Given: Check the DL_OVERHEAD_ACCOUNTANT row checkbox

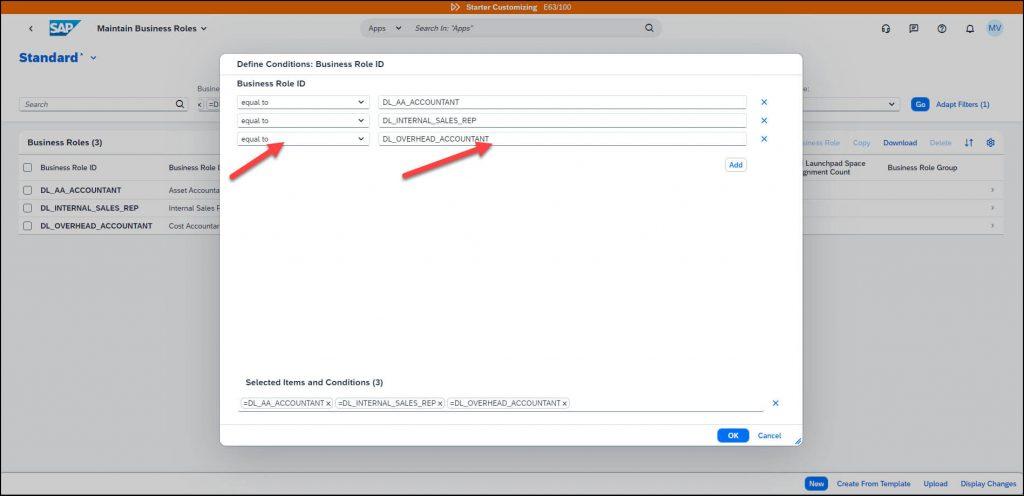Looking at the screenshot, I should coord(27,226).
